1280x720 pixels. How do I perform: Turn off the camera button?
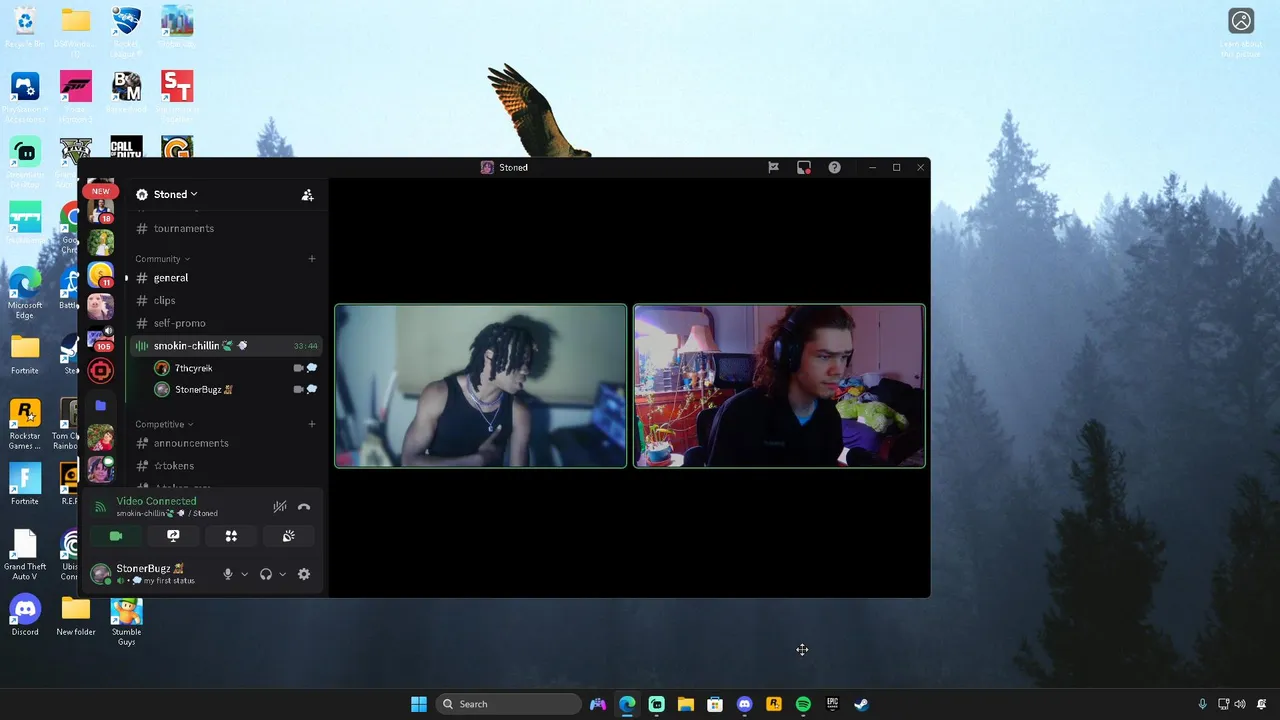click(116, 536)
